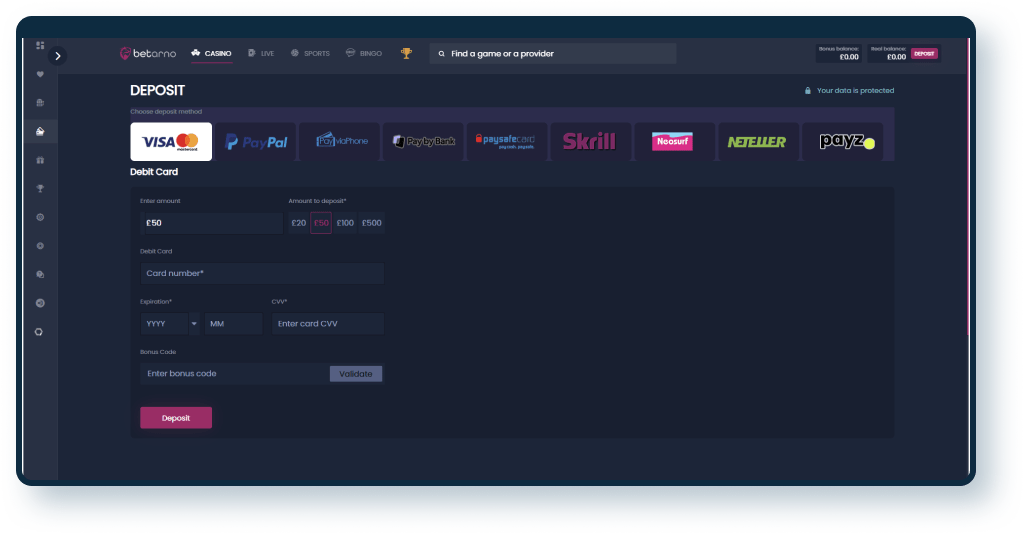Click the heart favorites icon in sidebar
This screenshot has height=534, width=1024.
point(40,74)
